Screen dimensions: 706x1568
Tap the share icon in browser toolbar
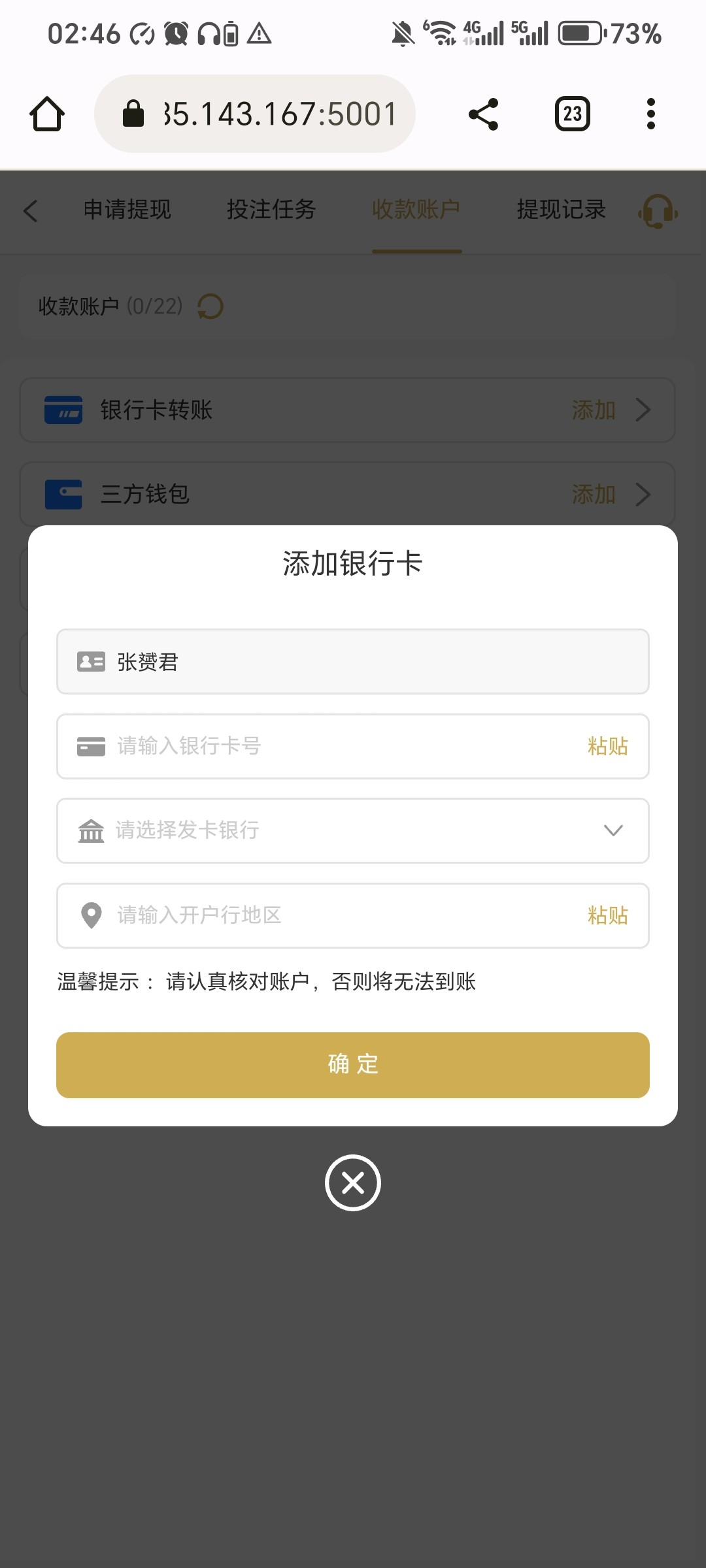pos(484,114)
